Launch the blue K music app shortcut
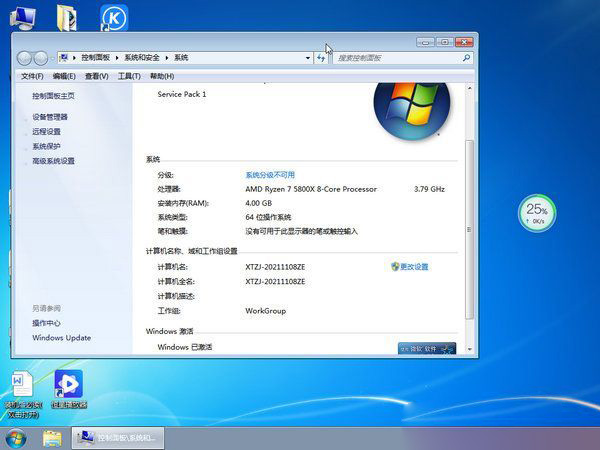Viewport: 600px width, 450px height. click(x=114, y=18)
